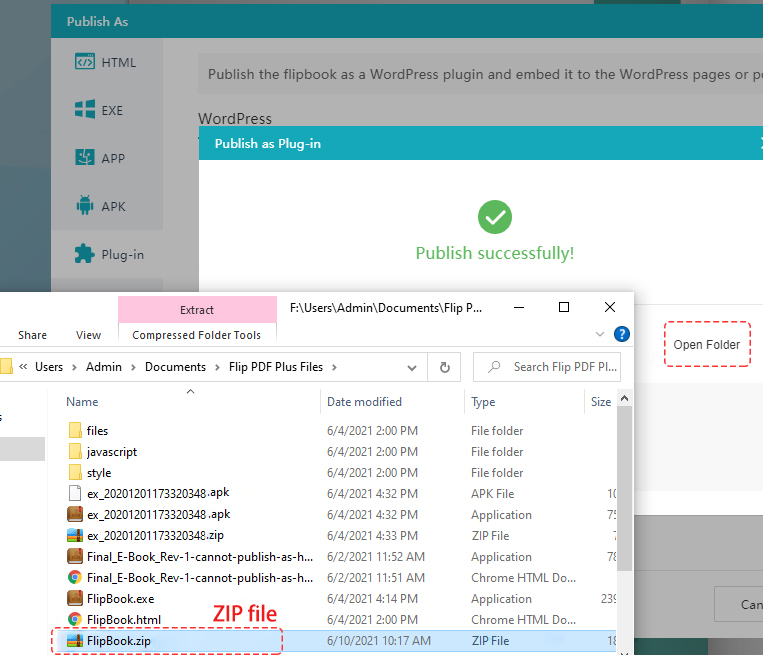763x655 pixels.
Task: Click the 'javascript' folder name
Action: tap(112, 452)
